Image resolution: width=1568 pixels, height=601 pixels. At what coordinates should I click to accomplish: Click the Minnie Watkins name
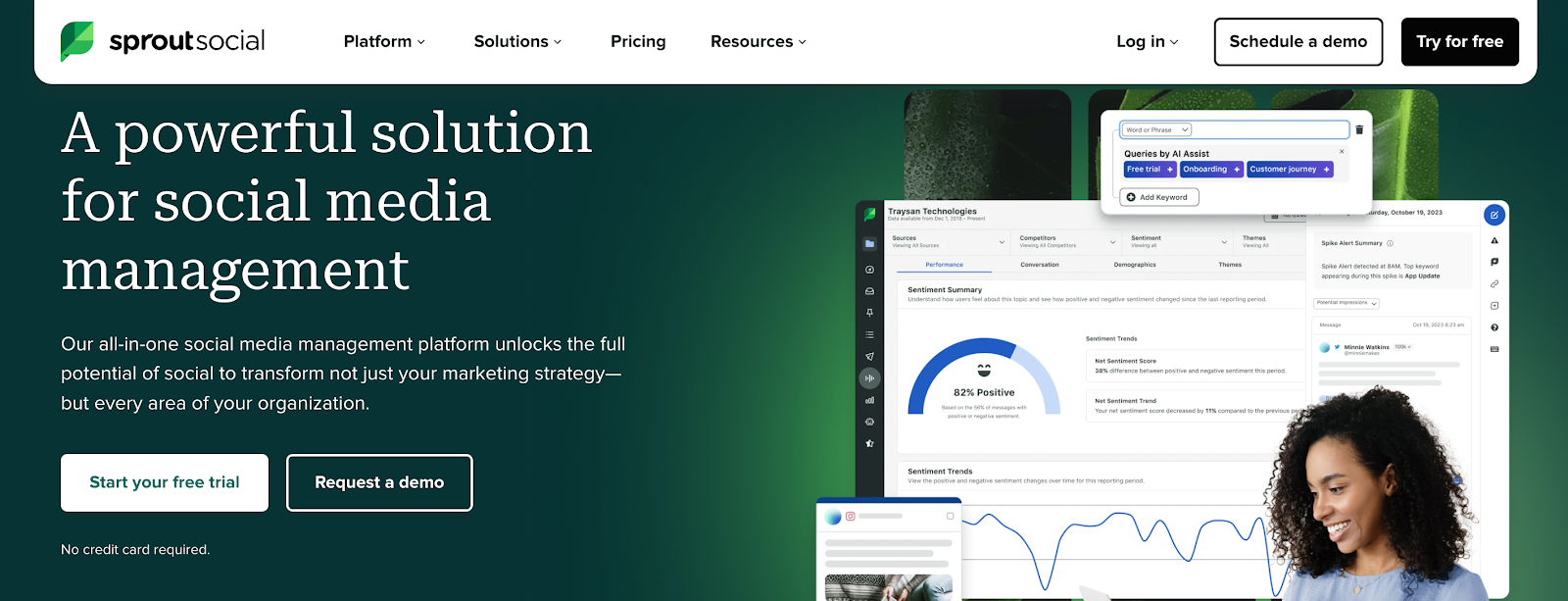[1366, 347]
